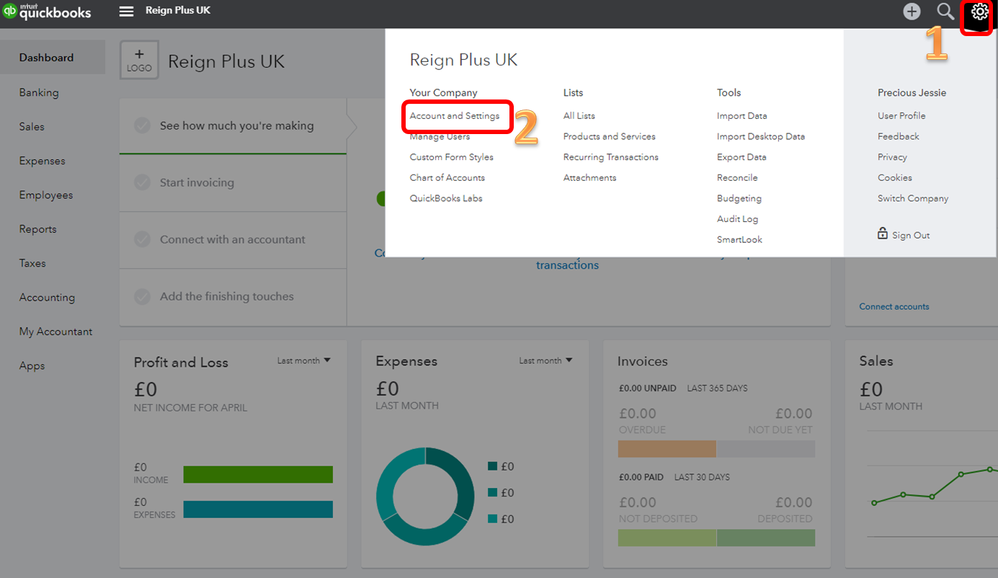
Task: Click the lock icon beside Sign Out
Action: click(x=882, y=234)
